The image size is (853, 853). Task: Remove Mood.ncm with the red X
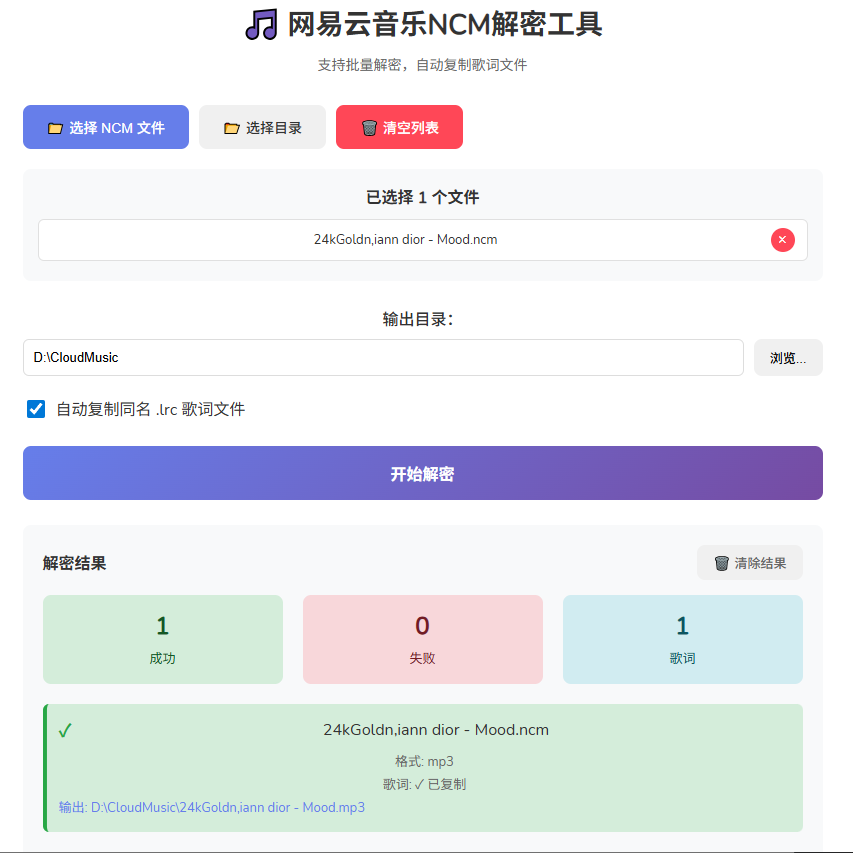(782, 240)
